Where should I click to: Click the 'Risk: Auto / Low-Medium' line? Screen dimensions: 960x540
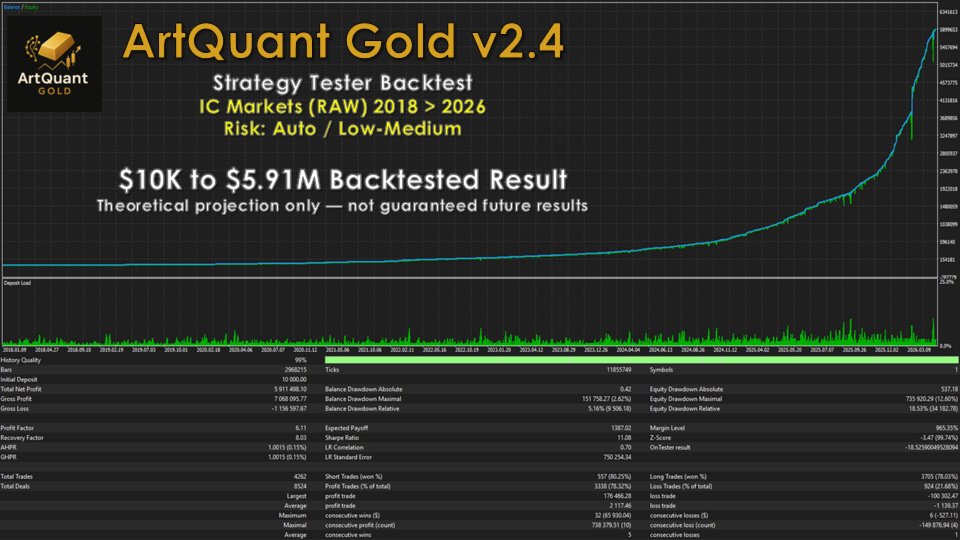[342, 129]
